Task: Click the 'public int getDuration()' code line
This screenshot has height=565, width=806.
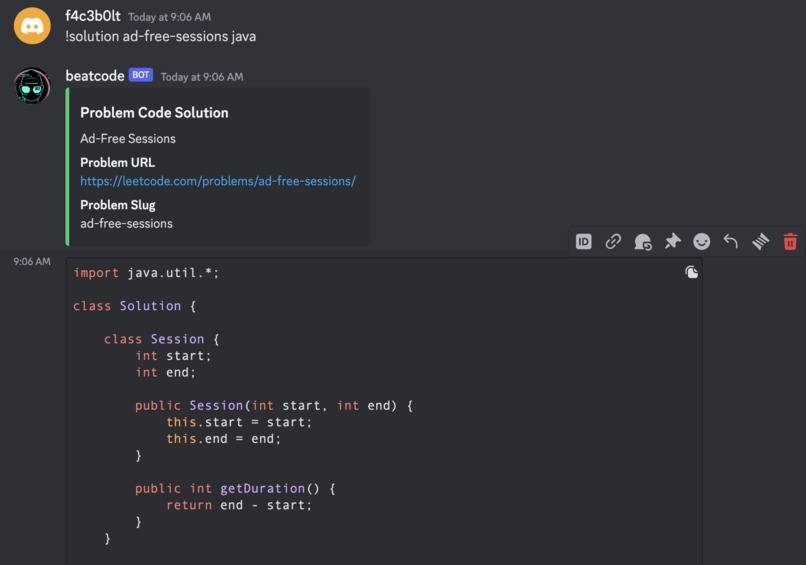Action: (235, 488)
